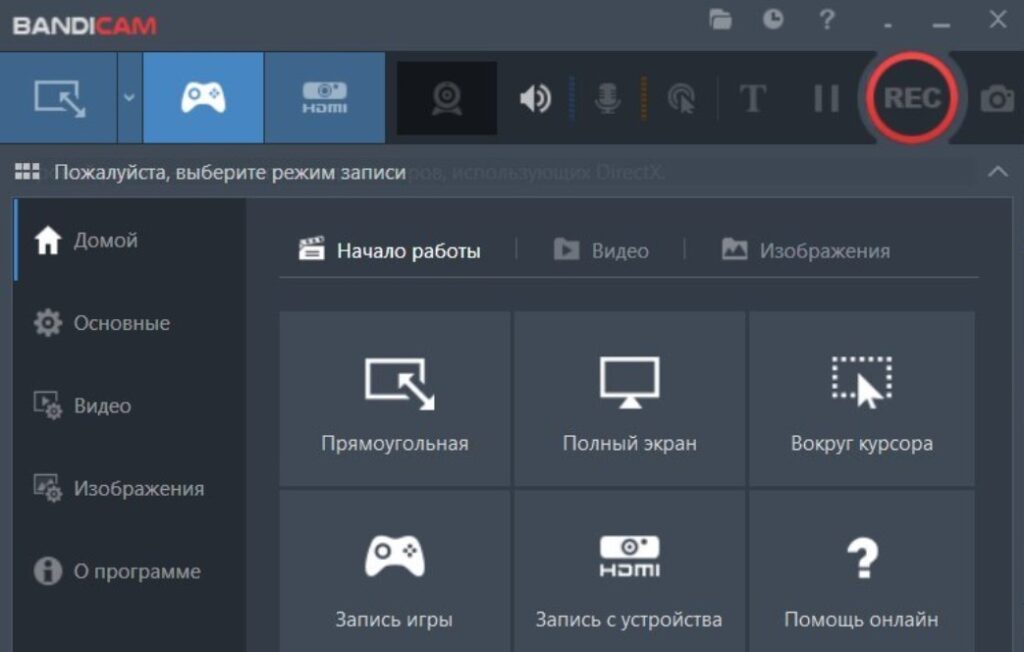
Task: Open the Домой sidebar section
Action: point(130,240)
